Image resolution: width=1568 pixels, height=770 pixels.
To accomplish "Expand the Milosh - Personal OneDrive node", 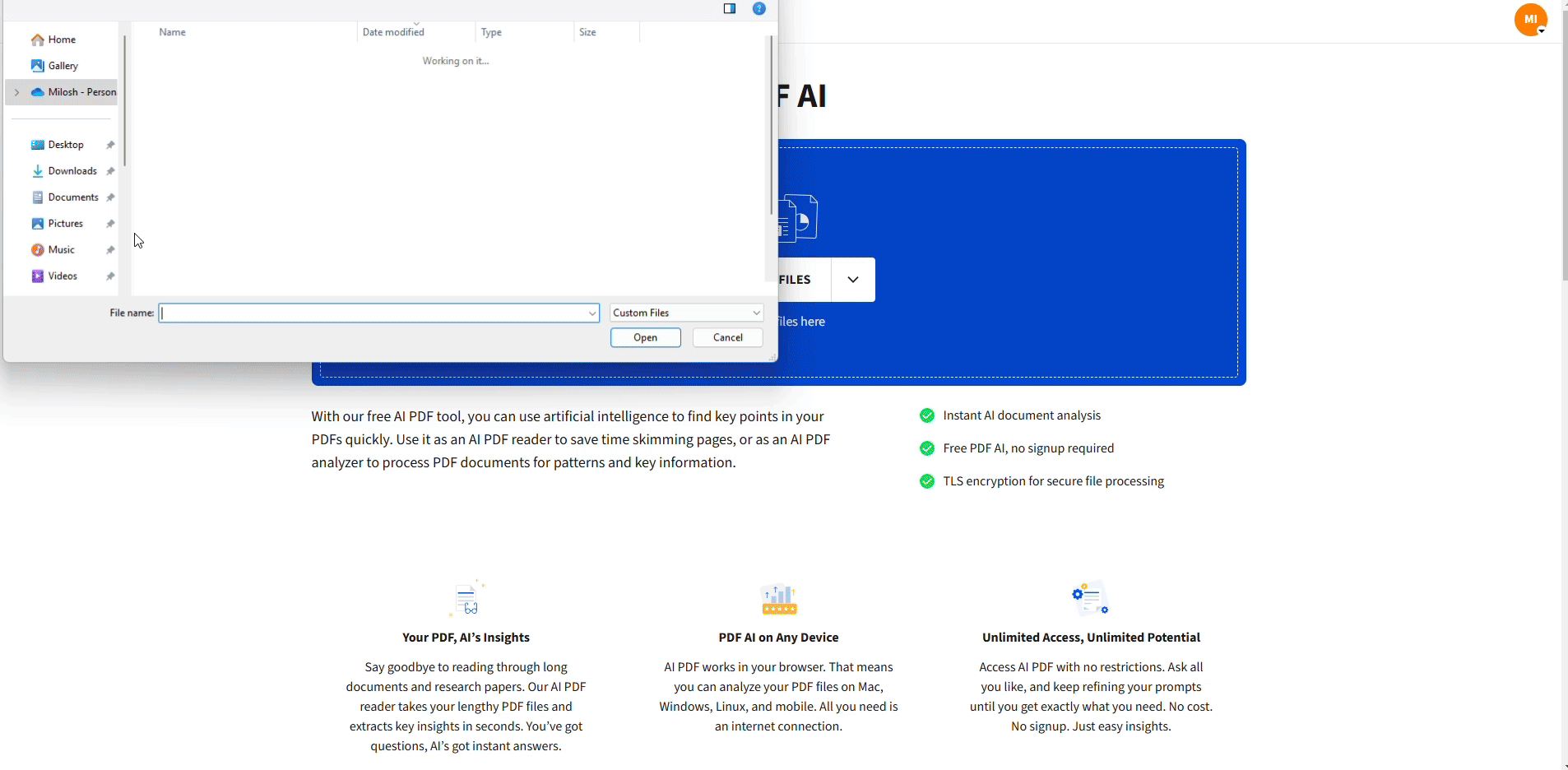I will point(16,92).
